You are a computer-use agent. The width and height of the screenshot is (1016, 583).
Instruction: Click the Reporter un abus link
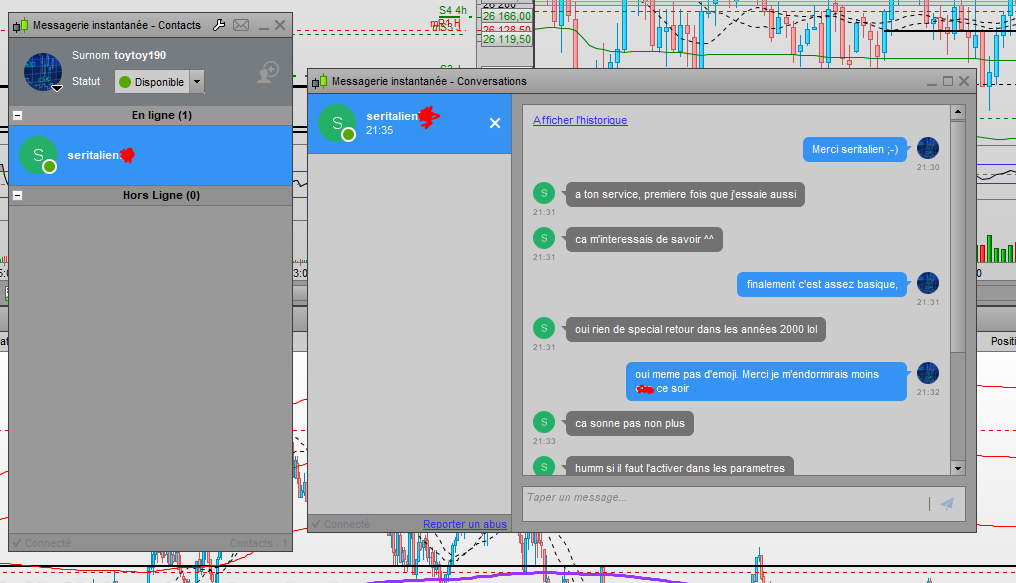coord(464,524)
